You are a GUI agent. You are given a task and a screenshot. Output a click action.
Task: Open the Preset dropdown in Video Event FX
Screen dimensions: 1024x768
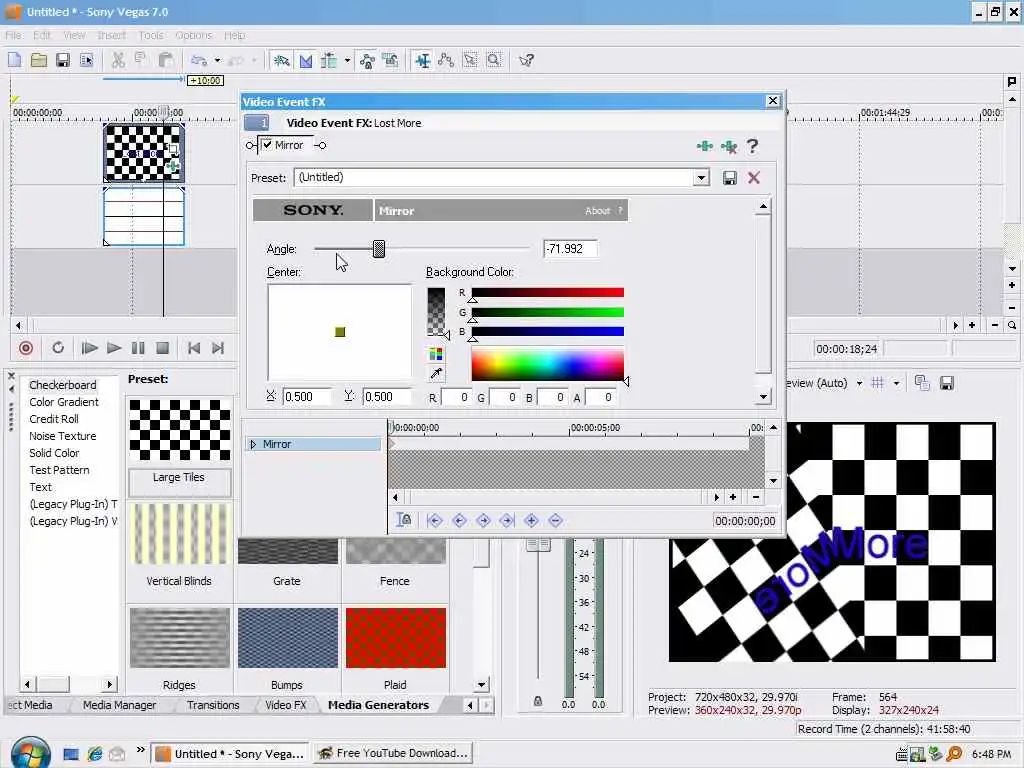701,178
